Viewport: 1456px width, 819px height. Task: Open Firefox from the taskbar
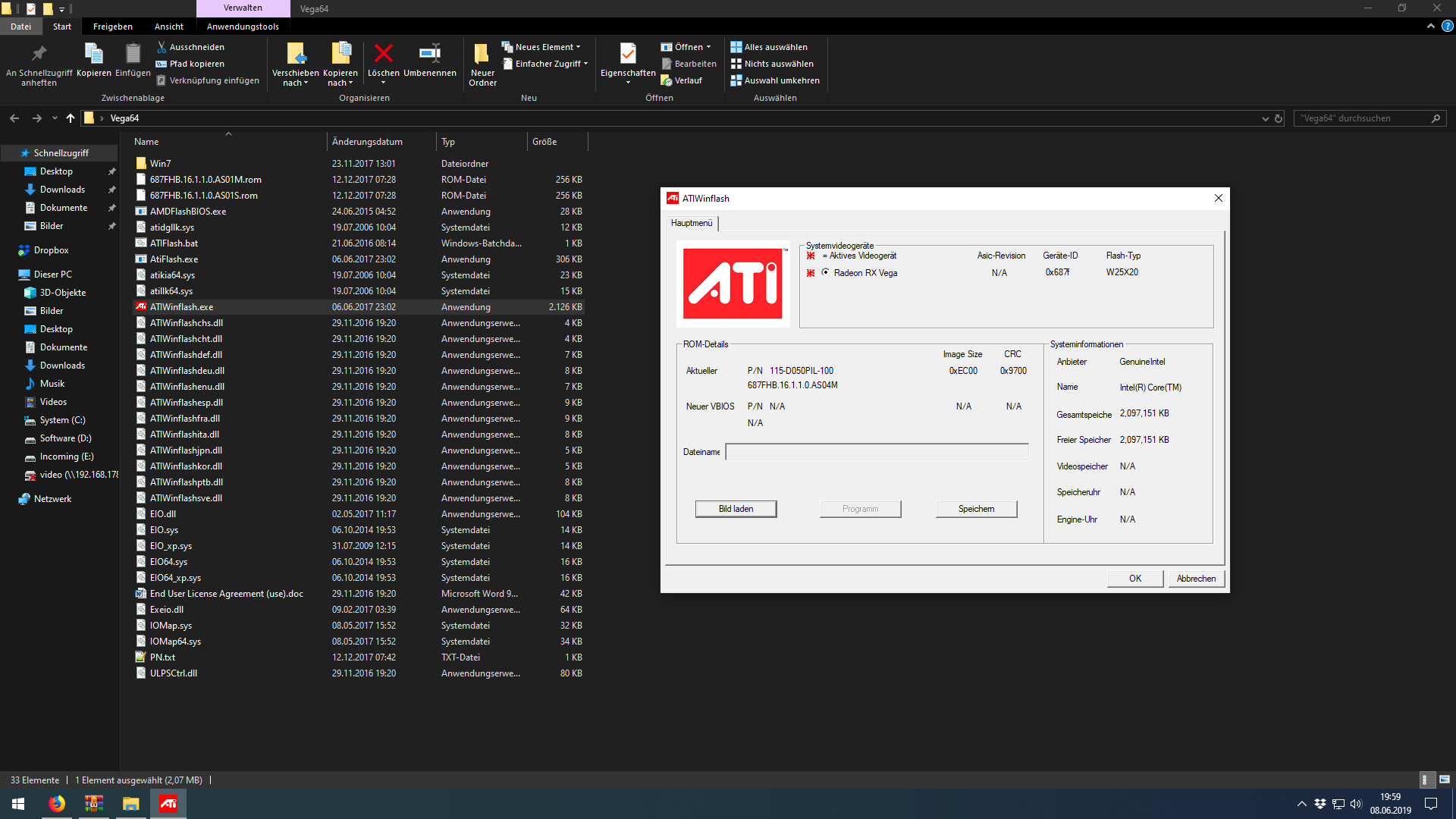[57, 804]
